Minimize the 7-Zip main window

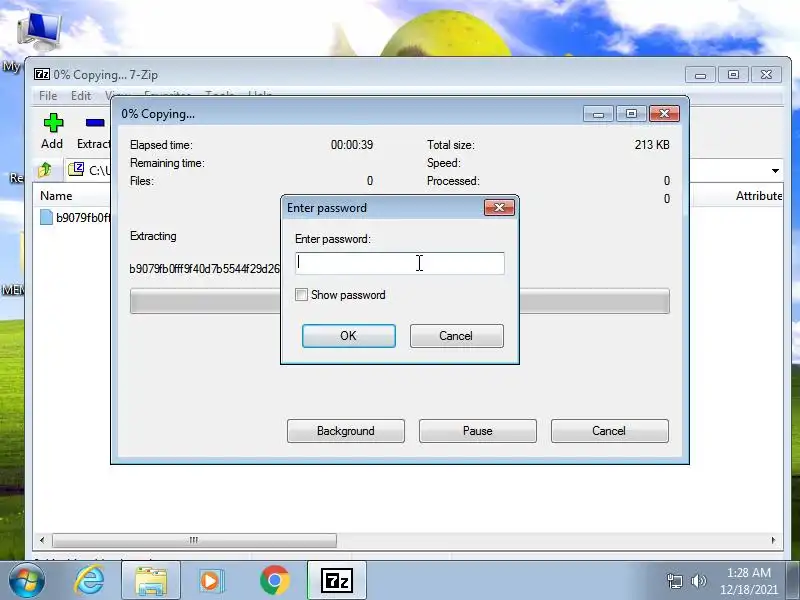pyautogui.click(x=700, y=74)
